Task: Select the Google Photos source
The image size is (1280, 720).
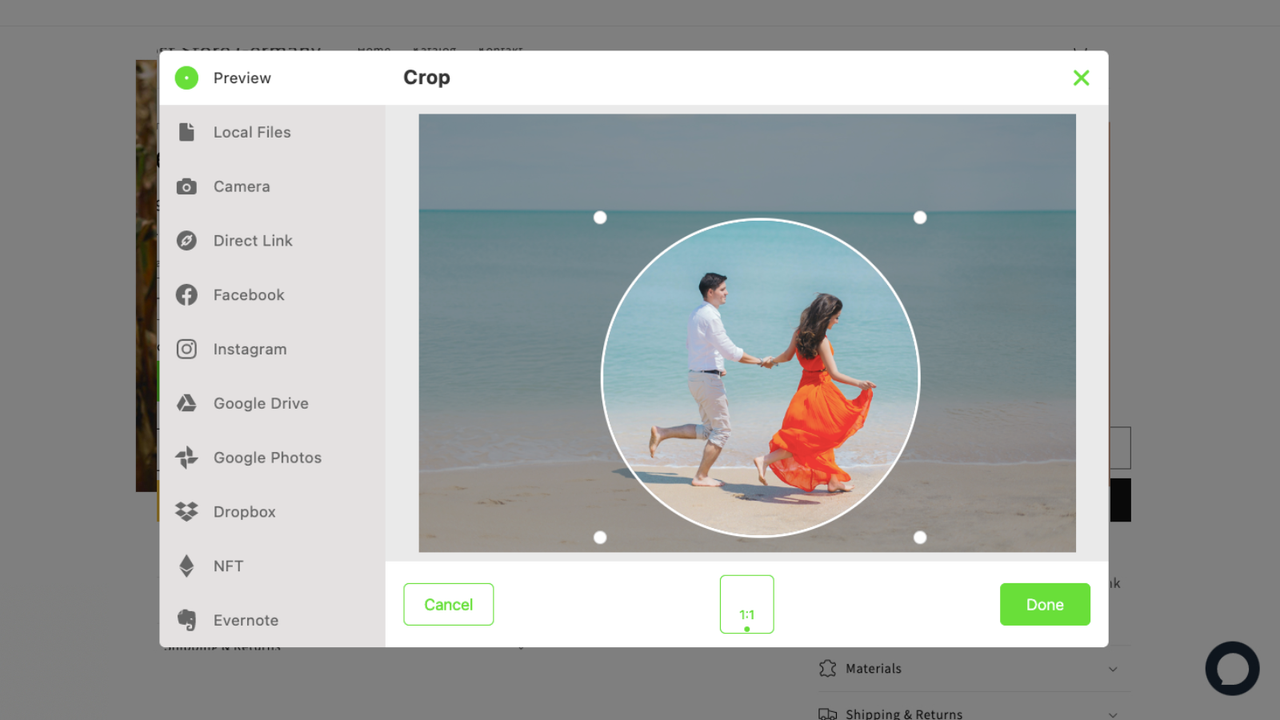Action: point(267,457)
